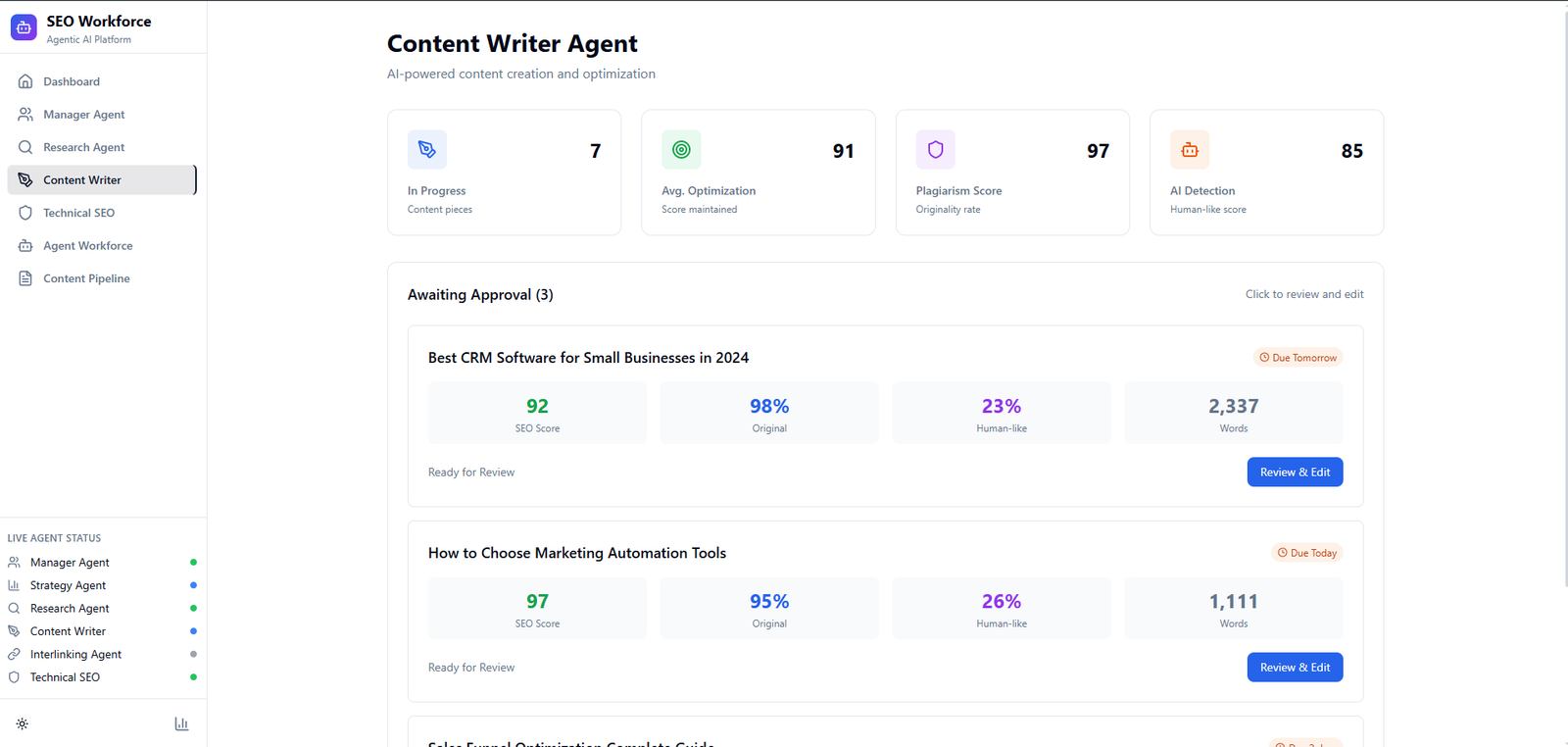The image size is (1568, 747).
Task: Click the Awaiting Approval (3) heading
Action: (x=480, y=295)
